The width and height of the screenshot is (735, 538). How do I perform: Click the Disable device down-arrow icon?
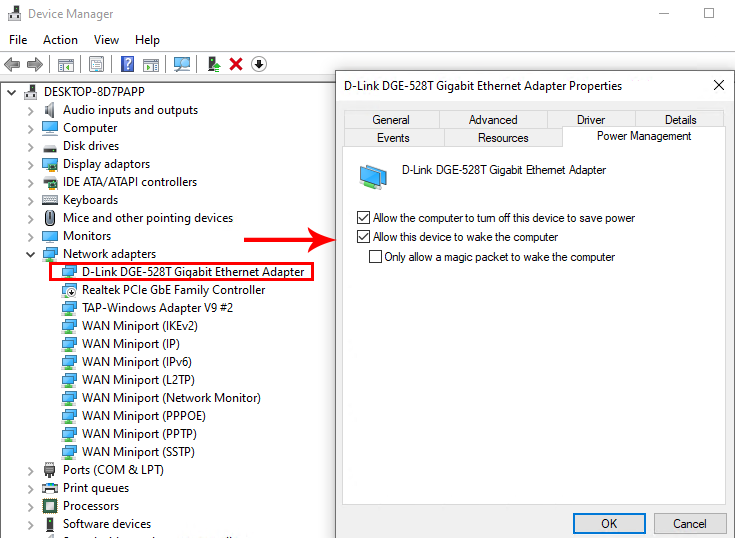259,64
